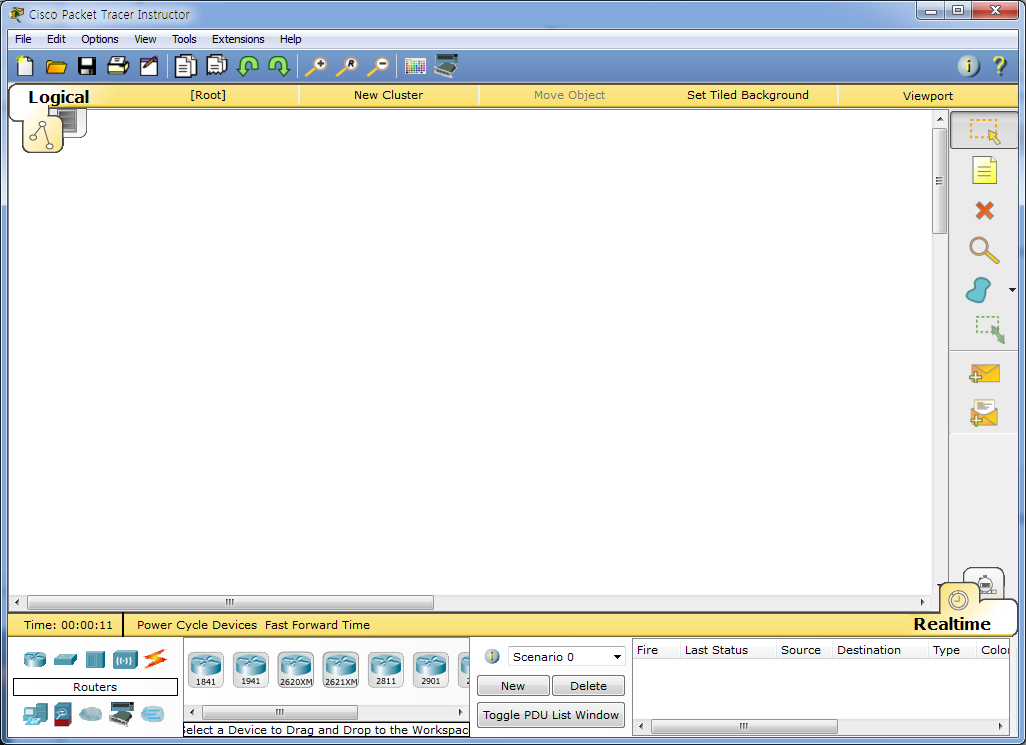Pick the 1941 router

pyautogui.click(x=251, y=670)
